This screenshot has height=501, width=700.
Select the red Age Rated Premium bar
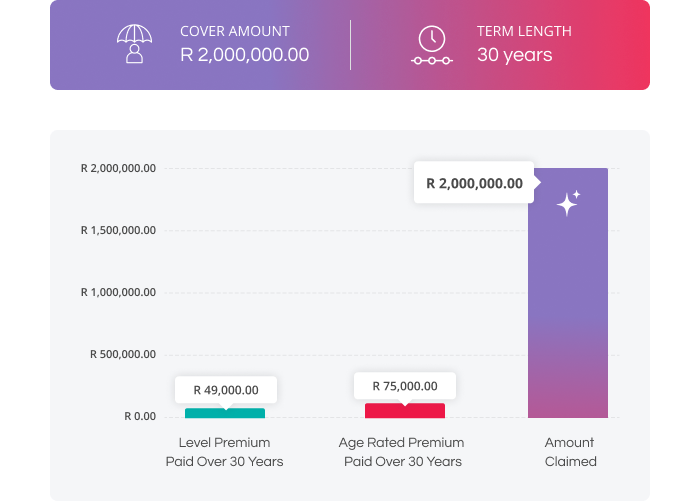[404, 410]
